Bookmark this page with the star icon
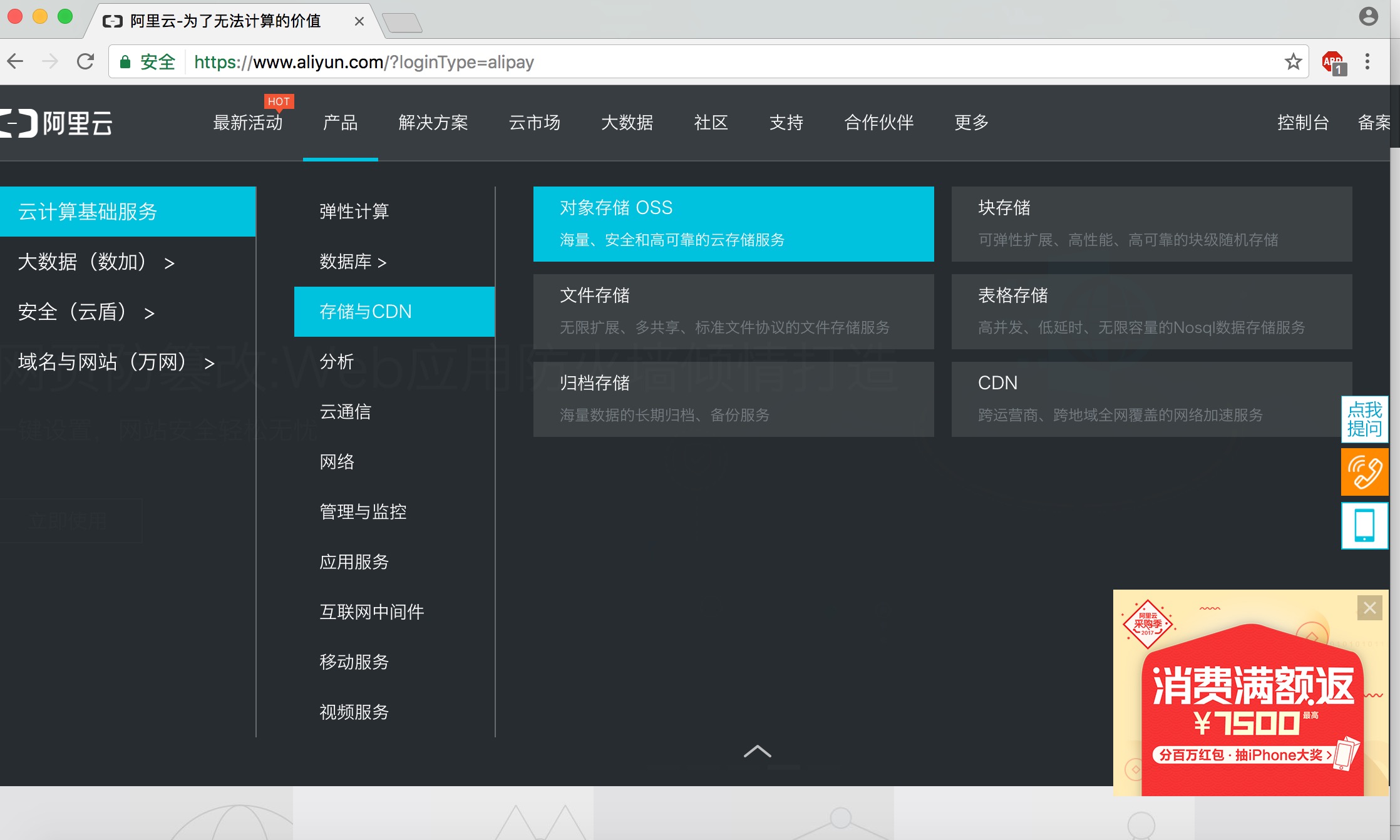Screen dimensions: 1400x840 1293,61
